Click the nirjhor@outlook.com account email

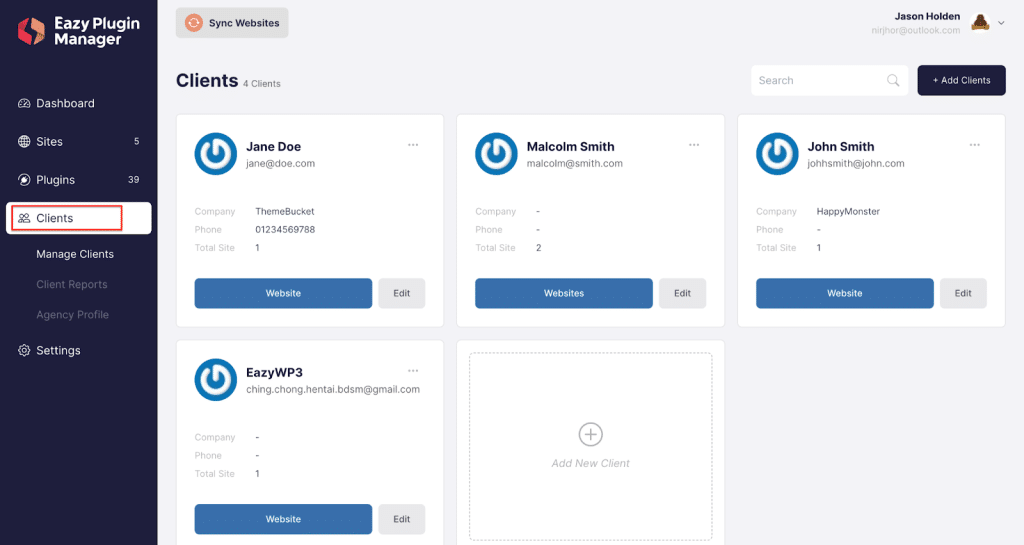click(916, 30)
